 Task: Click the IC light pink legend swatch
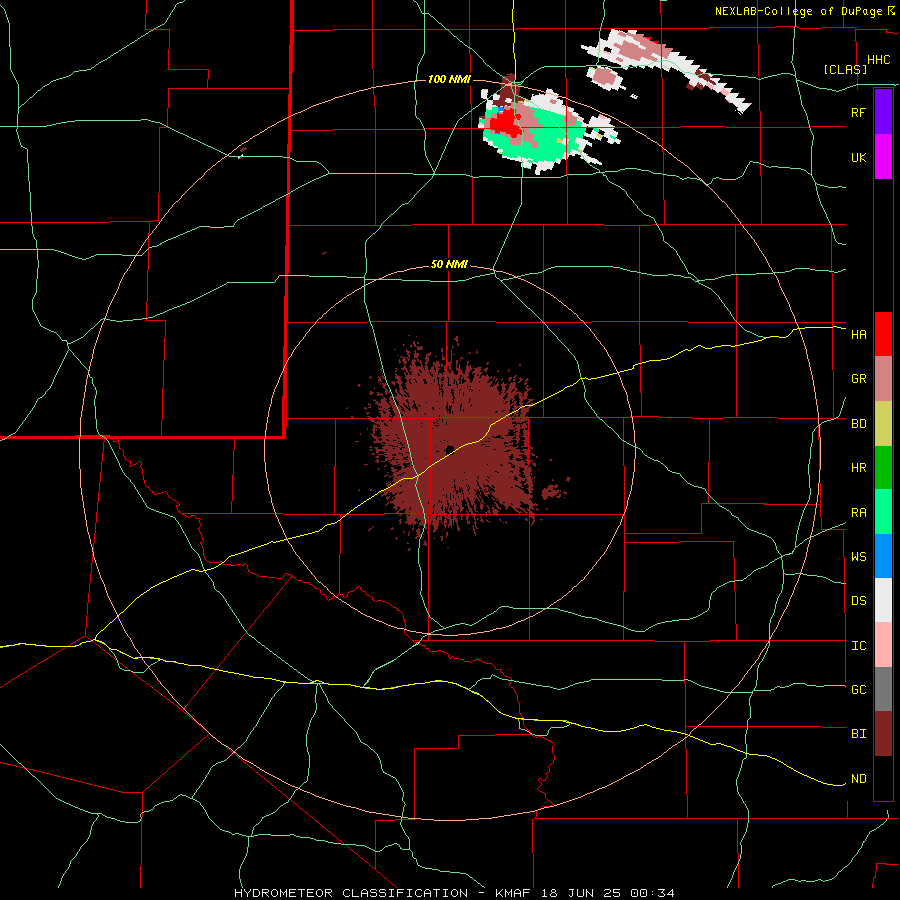883,645
